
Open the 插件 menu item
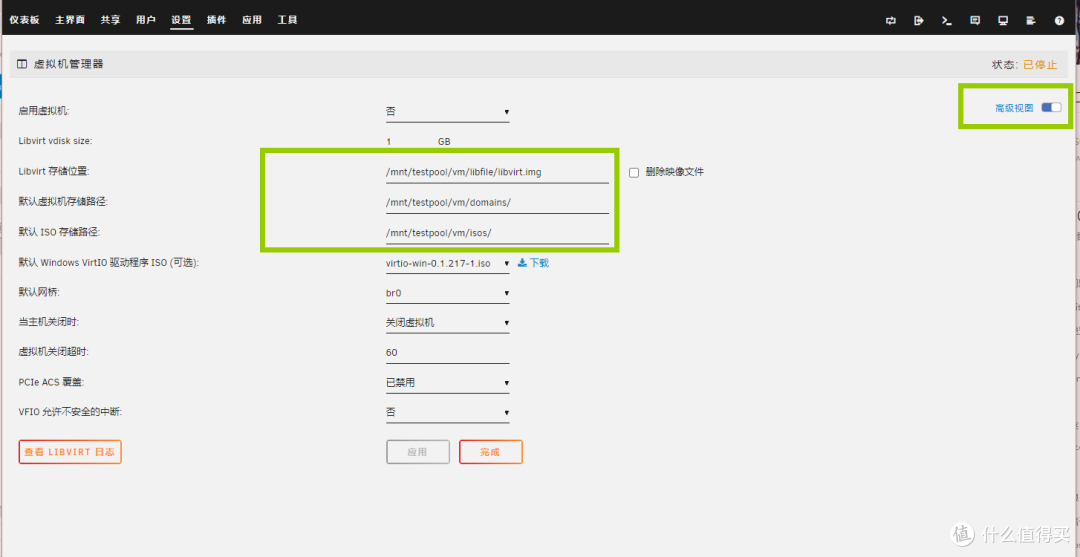(x=216, y=20)
